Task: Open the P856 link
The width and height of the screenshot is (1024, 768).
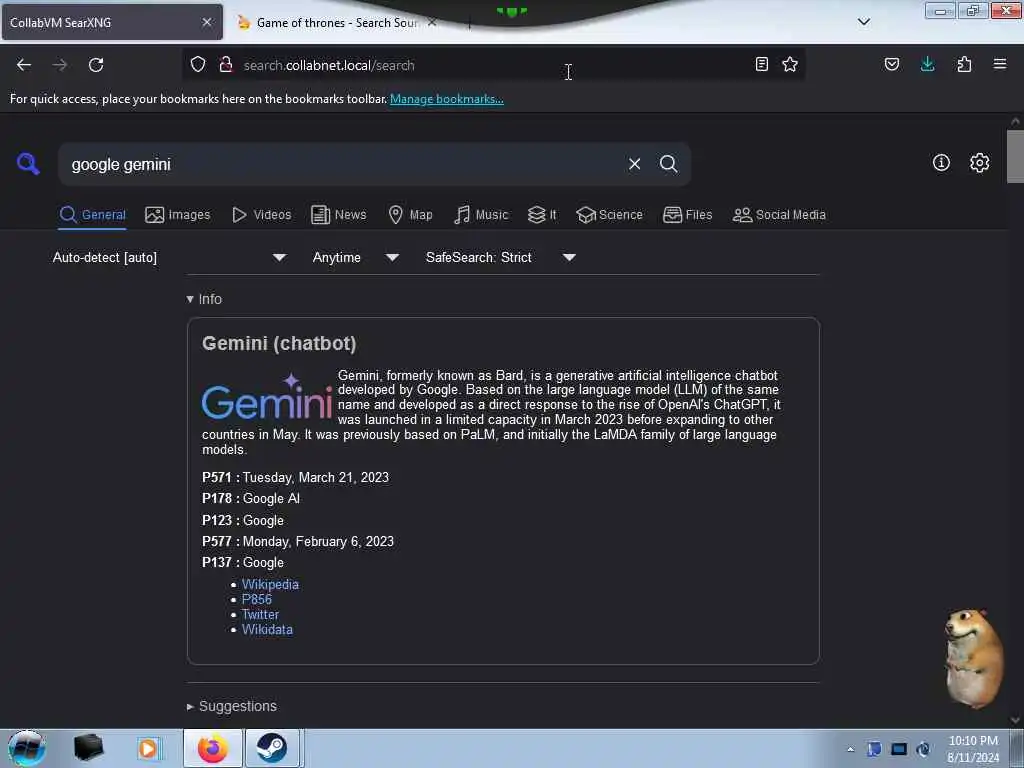Action: (x=257, y=600)
